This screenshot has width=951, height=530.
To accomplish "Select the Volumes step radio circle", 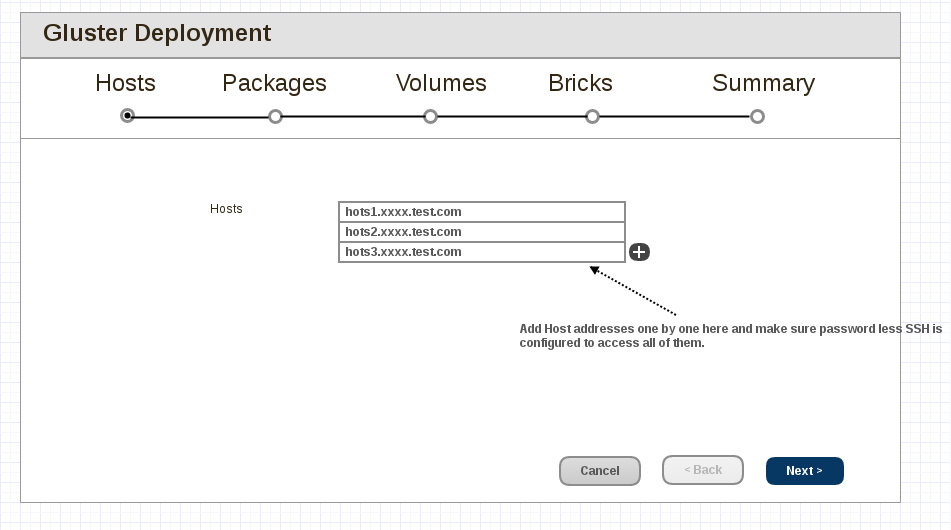I will (x=430, y=116).
